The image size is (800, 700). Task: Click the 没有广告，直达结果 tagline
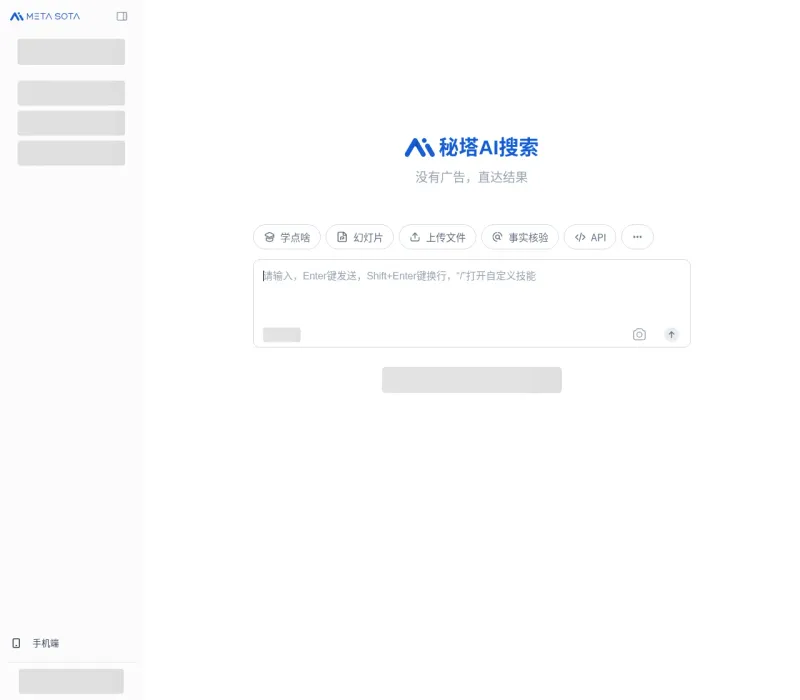(471, 177)
